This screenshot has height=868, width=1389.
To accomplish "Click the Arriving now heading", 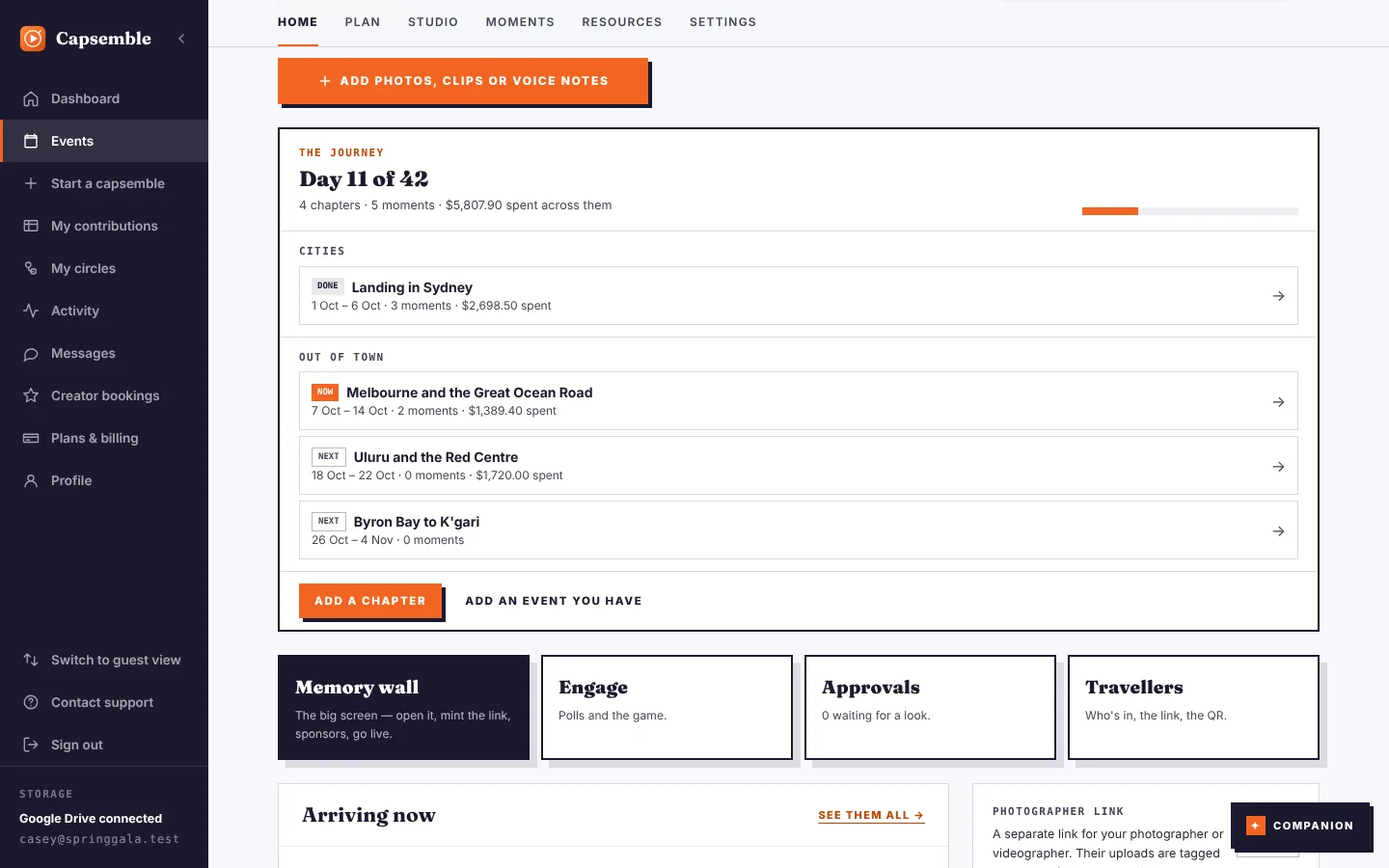I will tap(368, 815).
